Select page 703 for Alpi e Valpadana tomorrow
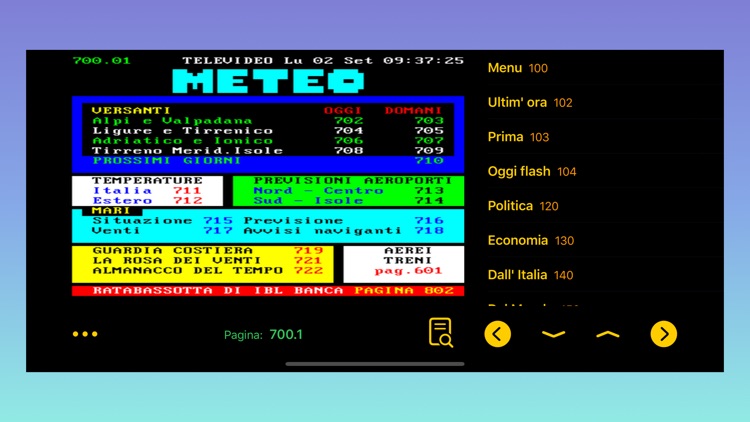The width and height of the screenshot is (750, 422). [429, 121]
